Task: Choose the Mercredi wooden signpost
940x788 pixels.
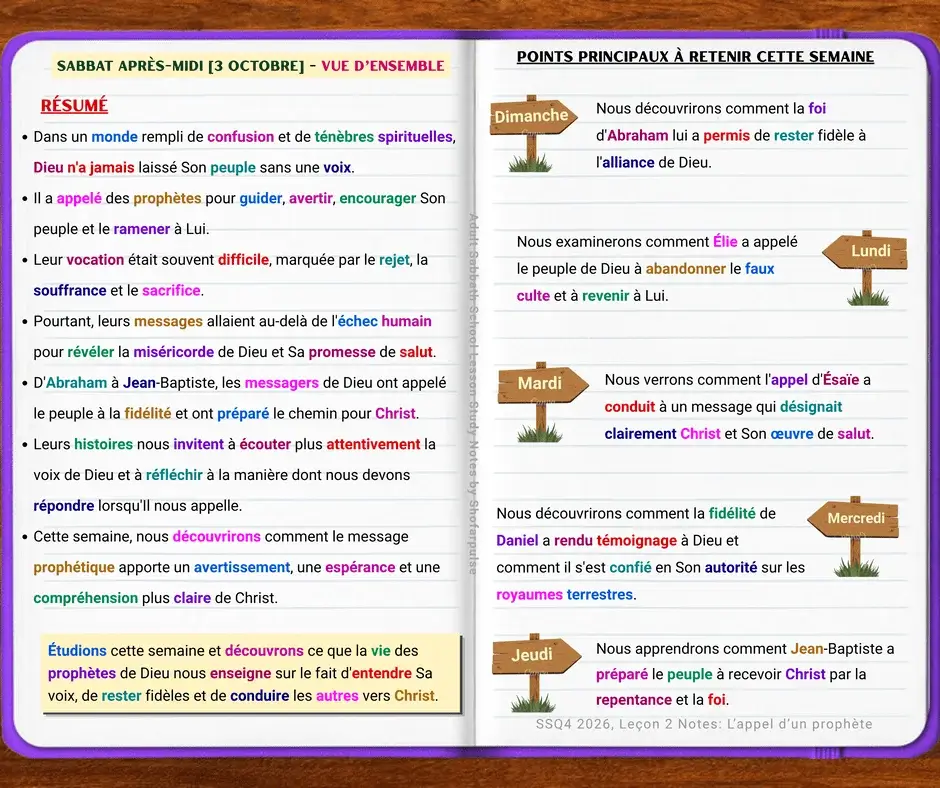Action: [x=854, y=536]
